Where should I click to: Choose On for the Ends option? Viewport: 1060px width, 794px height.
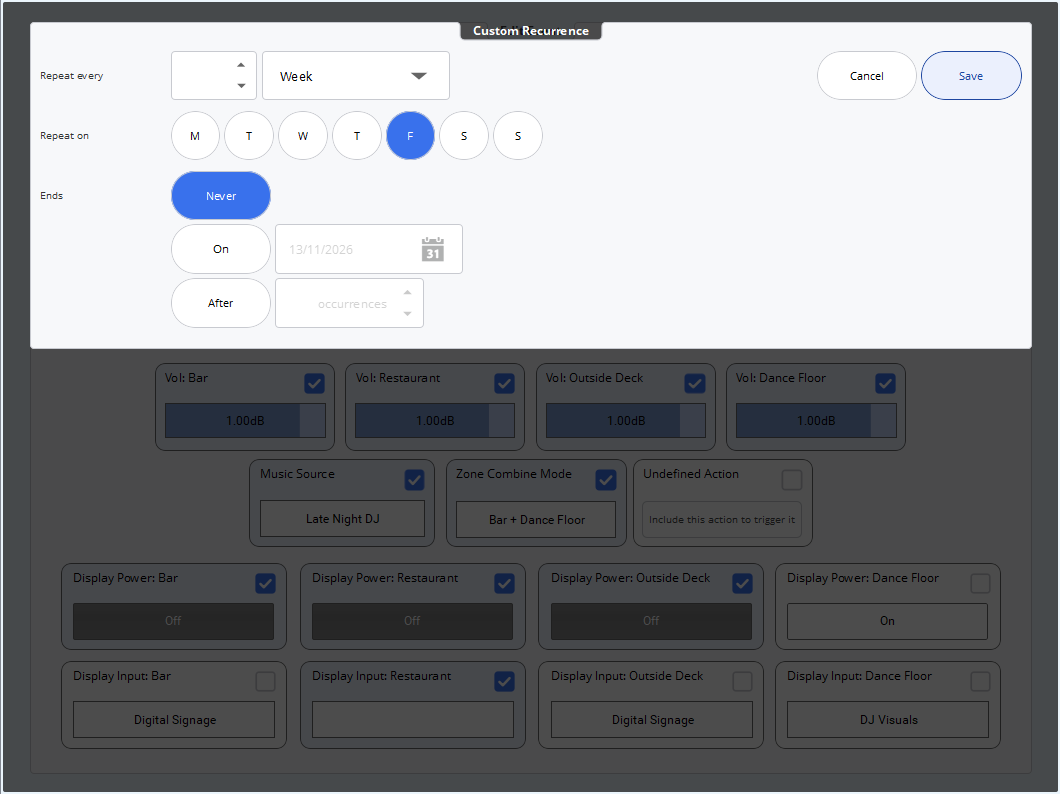click(221, 249)
